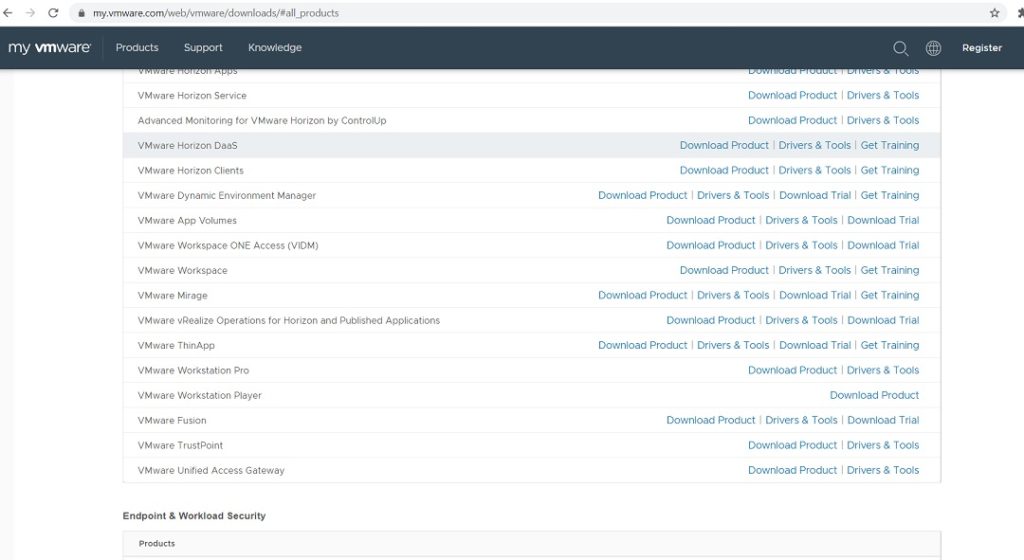Click the VMware Workstation Player row name
Screen dimensions: 1024x560
click(199, 396)
